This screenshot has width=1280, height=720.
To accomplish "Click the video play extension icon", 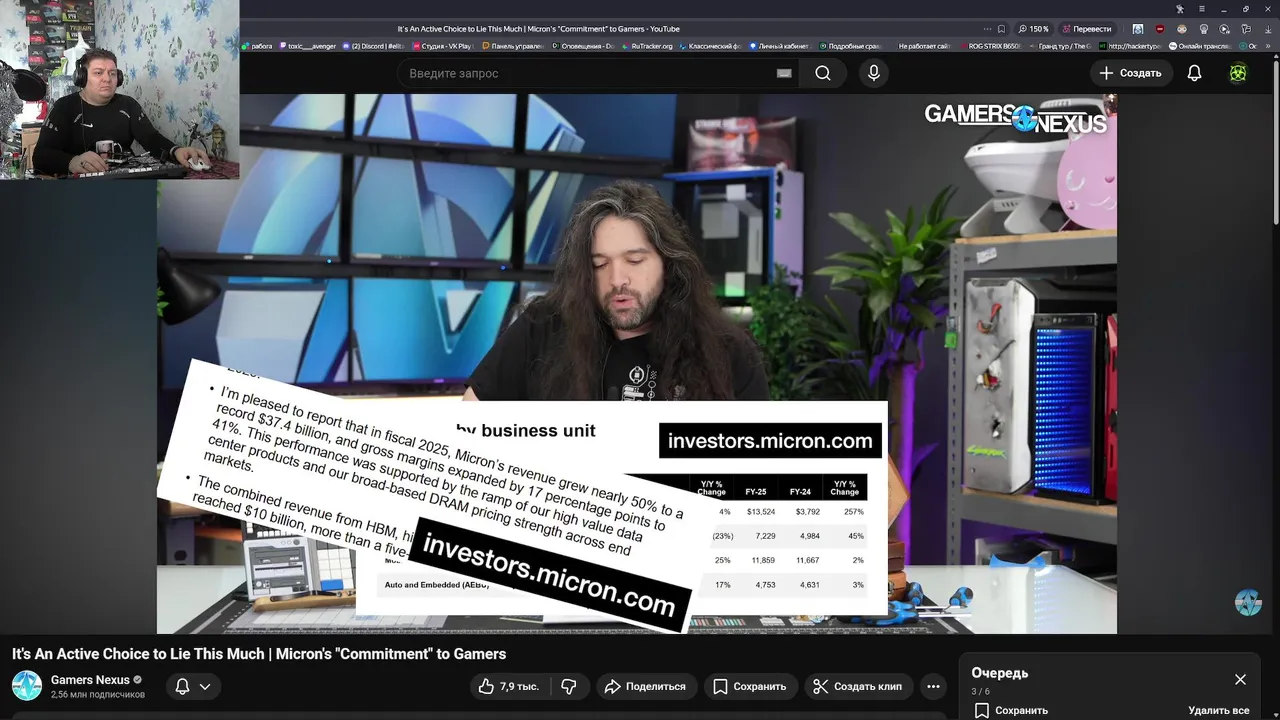I will pyautogui.click(x=1224, y=29).
